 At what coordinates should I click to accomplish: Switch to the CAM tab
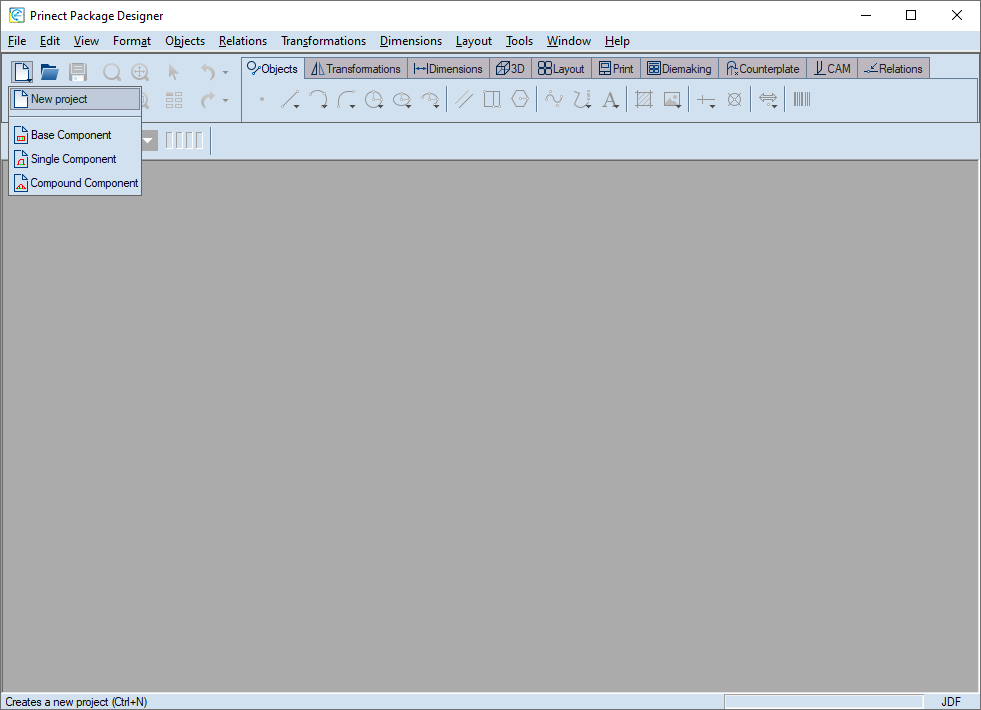tap(832, 69)
